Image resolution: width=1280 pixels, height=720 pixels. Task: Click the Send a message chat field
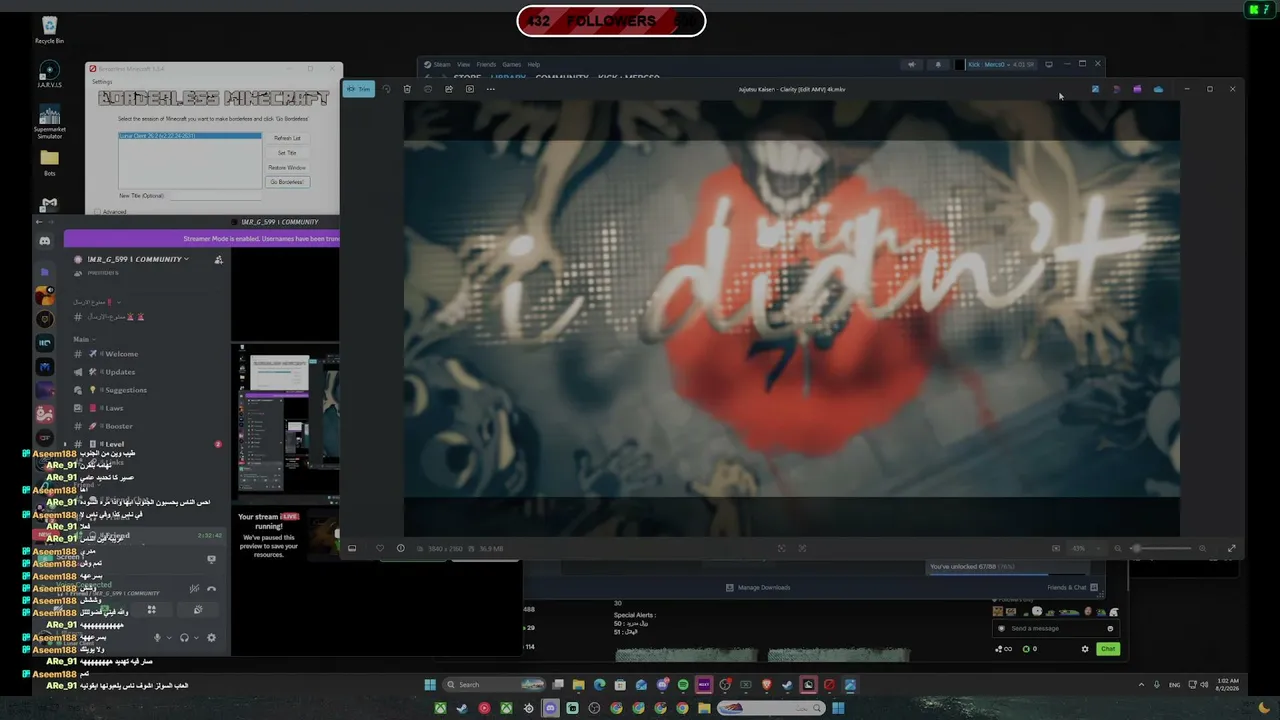tap(1054, 628)
